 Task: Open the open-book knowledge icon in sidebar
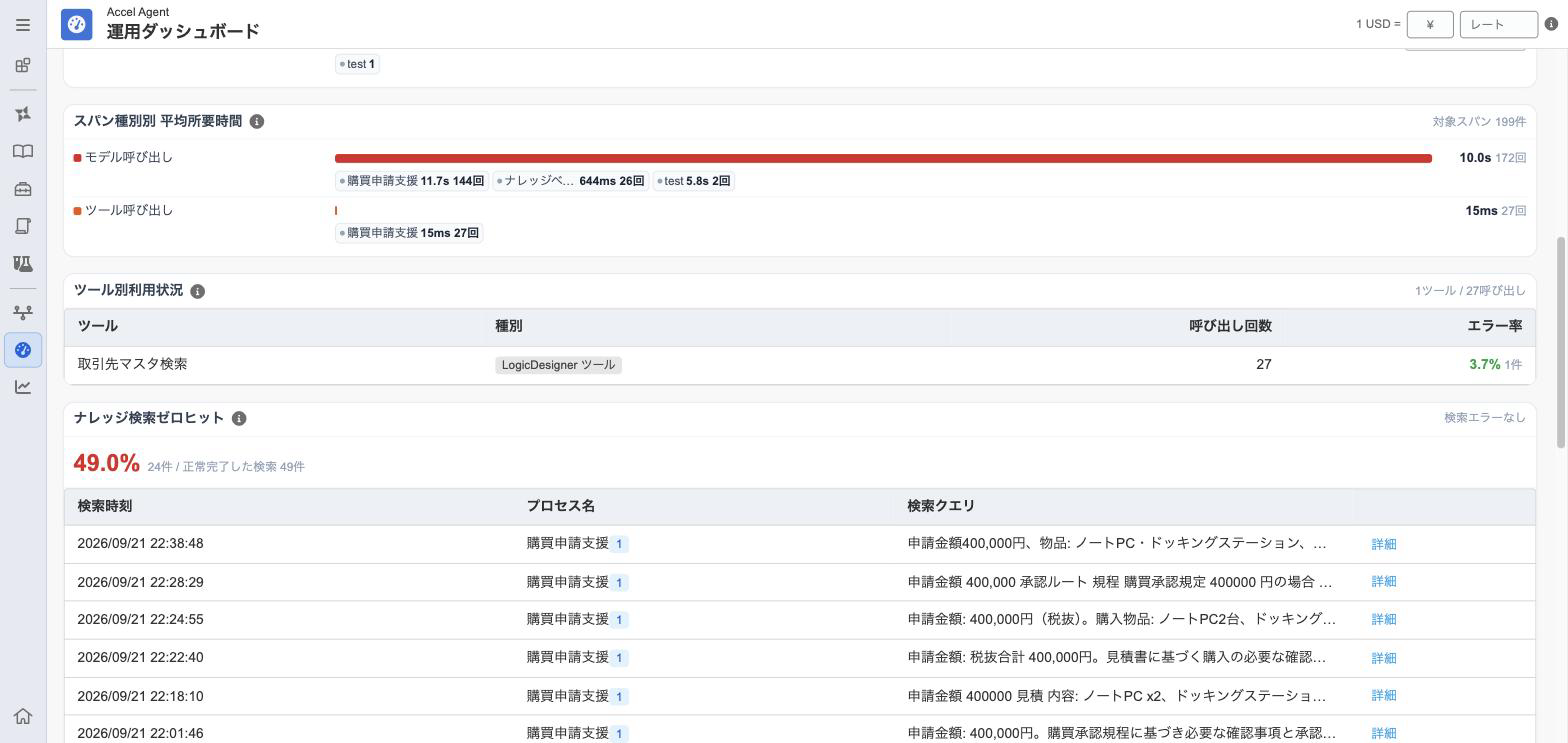pyautogui.click(x=23, y=152)
